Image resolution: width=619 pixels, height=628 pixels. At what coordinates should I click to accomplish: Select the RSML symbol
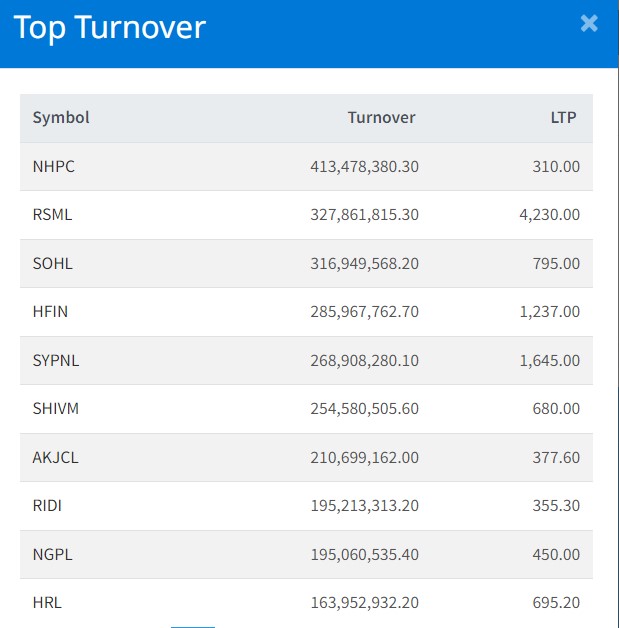coord(53,214)
